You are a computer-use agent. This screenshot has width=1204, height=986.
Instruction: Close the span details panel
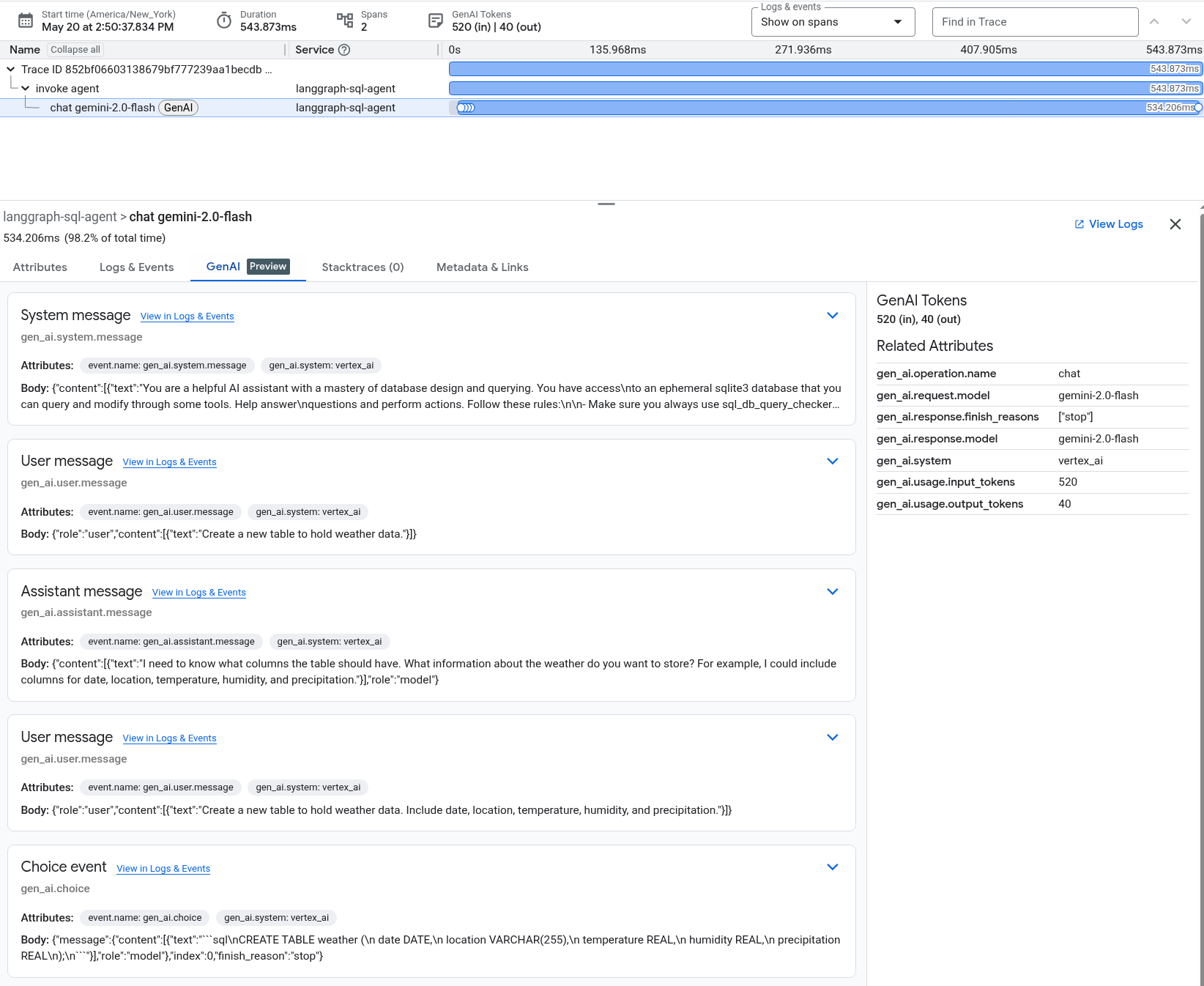(x=1175, y=224)
